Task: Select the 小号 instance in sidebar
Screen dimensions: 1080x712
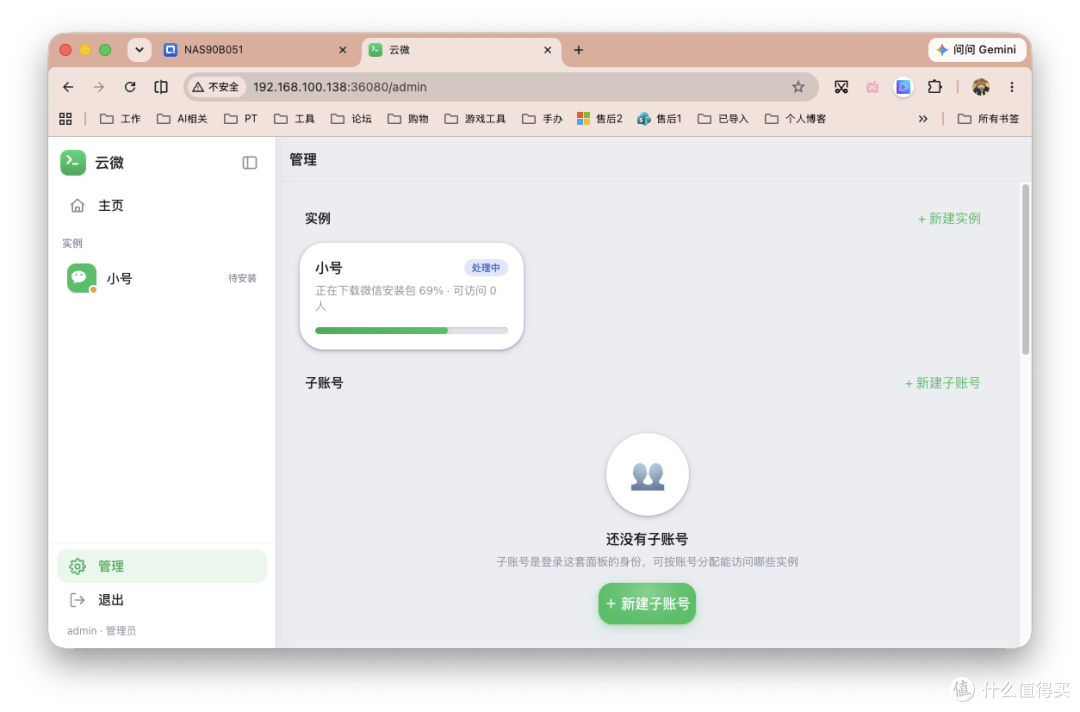Action: click(x=162, y=278)
